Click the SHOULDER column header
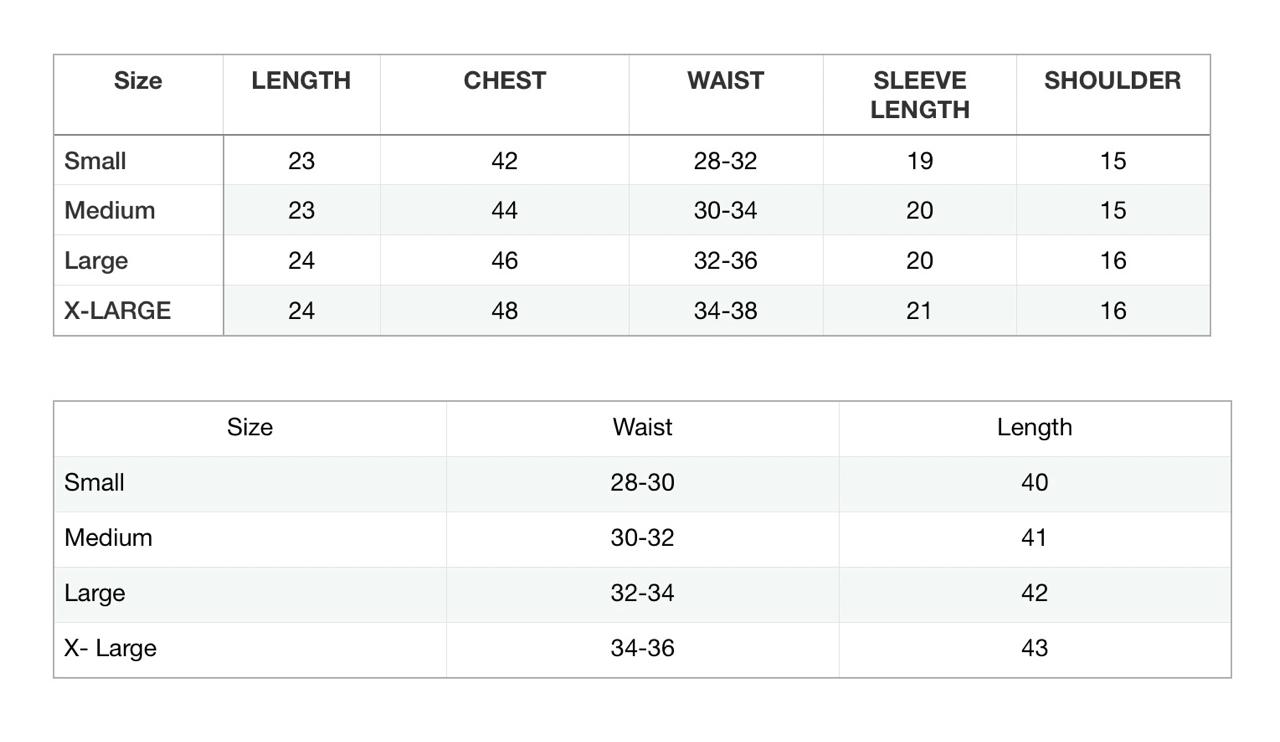This screenshot has height=742, width=1280. [1112, 81]
